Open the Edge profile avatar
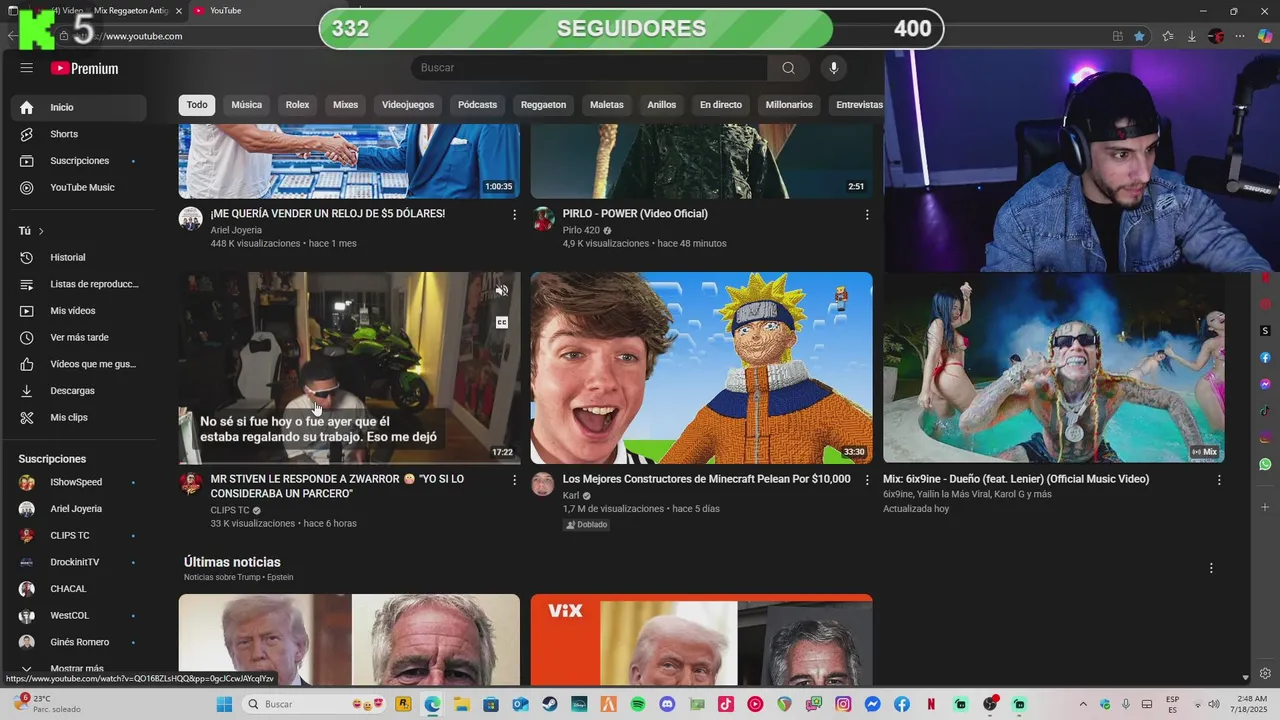The width and height of the screenshot is (1280, 720). point(1216,36)
